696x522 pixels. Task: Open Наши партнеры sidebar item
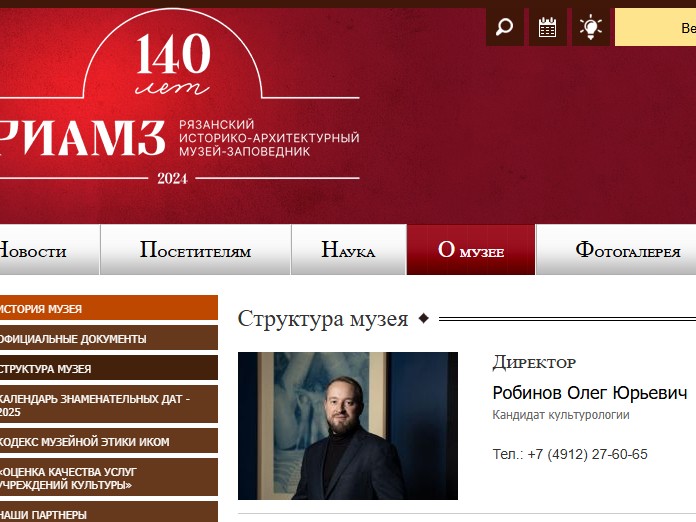click(x=109, y=512)
